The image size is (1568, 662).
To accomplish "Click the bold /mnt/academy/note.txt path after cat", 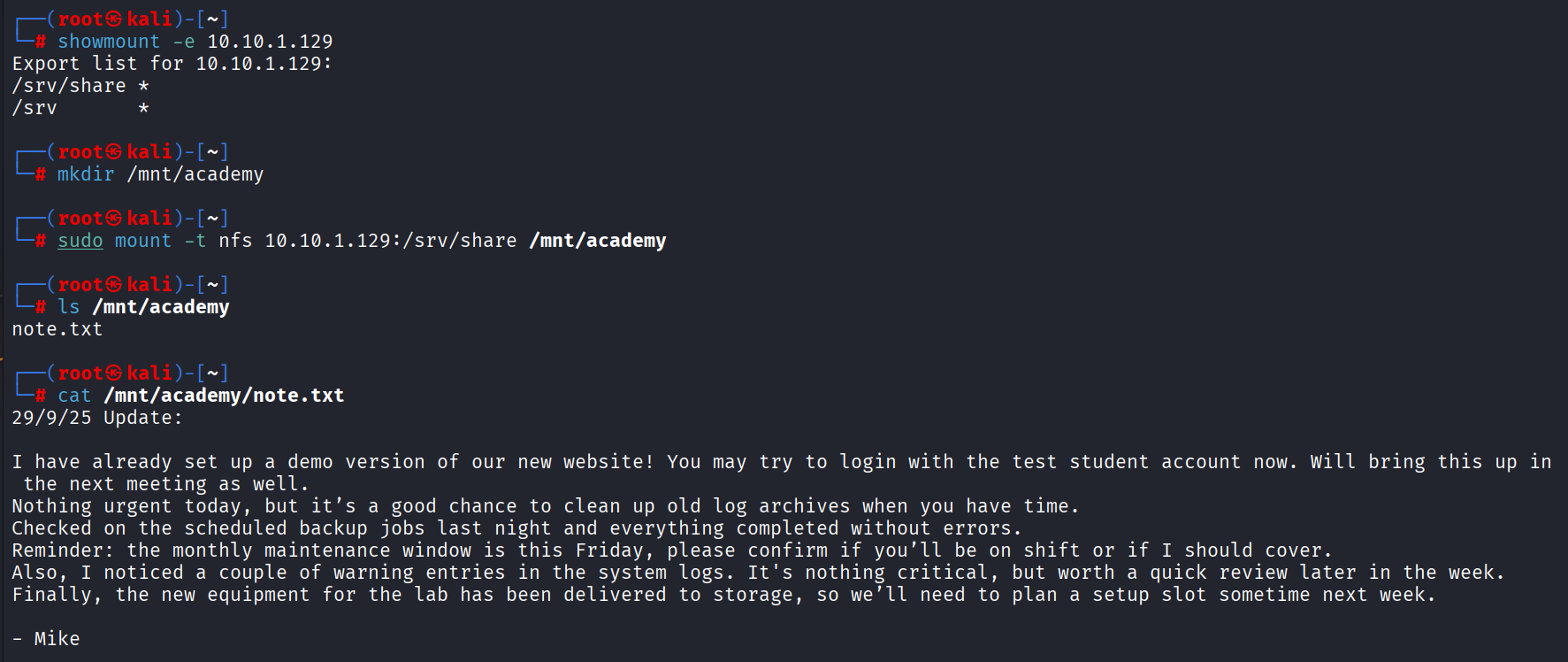I will (x=224, y=396).
